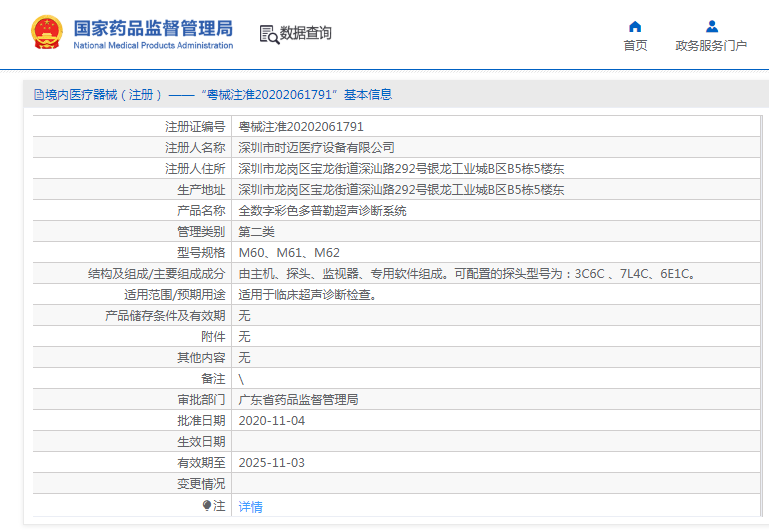Click National Medical Products Administration subtitle
This screenshot has width=769, height=531.
[x=153, y=46]
